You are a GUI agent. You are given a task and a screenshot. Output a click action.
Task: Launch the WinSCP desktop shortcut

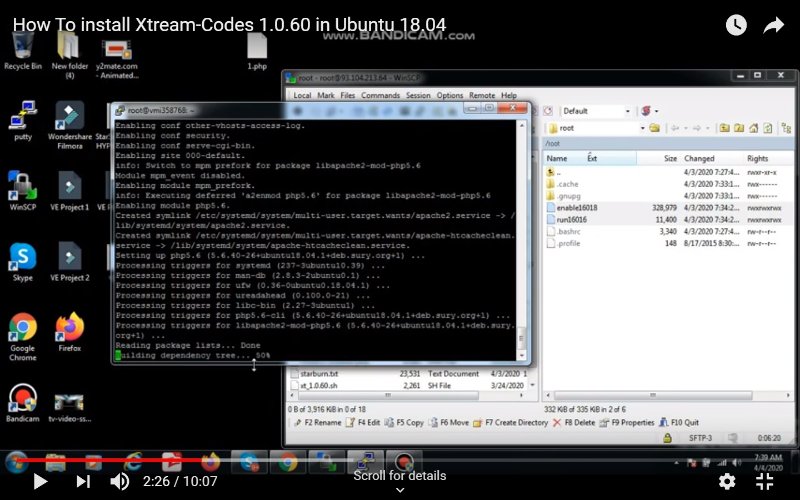(23, 191)
